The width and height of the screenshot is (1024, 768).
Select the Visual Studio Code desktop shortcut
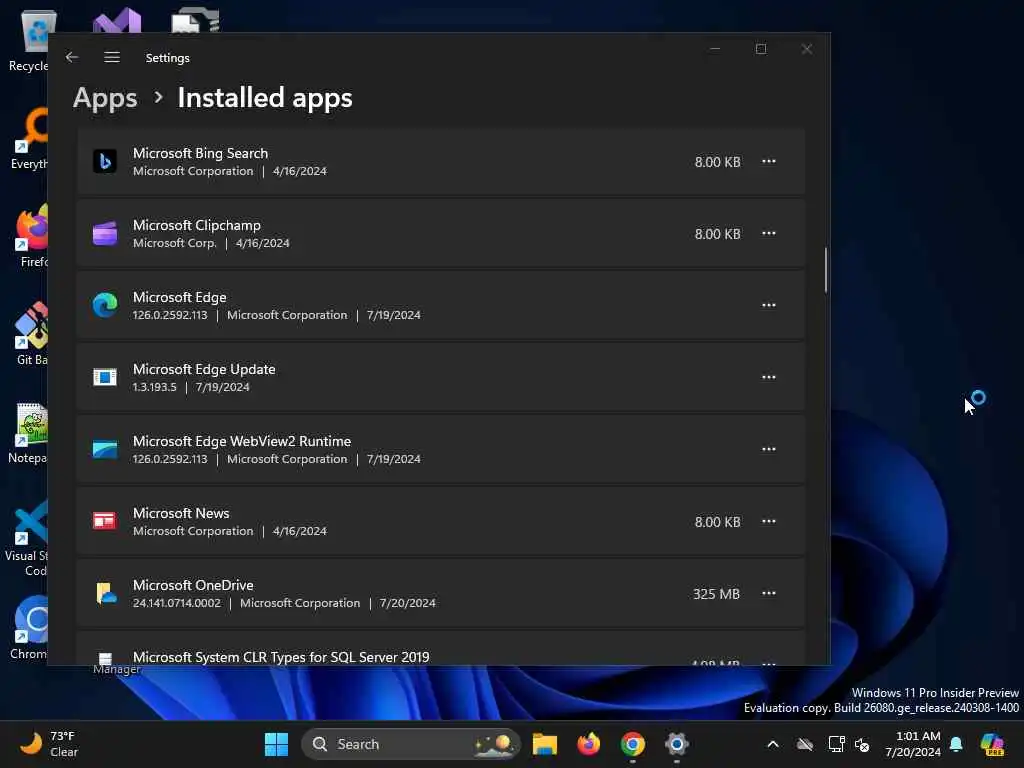pyautogui.click(x=27, y=538)
